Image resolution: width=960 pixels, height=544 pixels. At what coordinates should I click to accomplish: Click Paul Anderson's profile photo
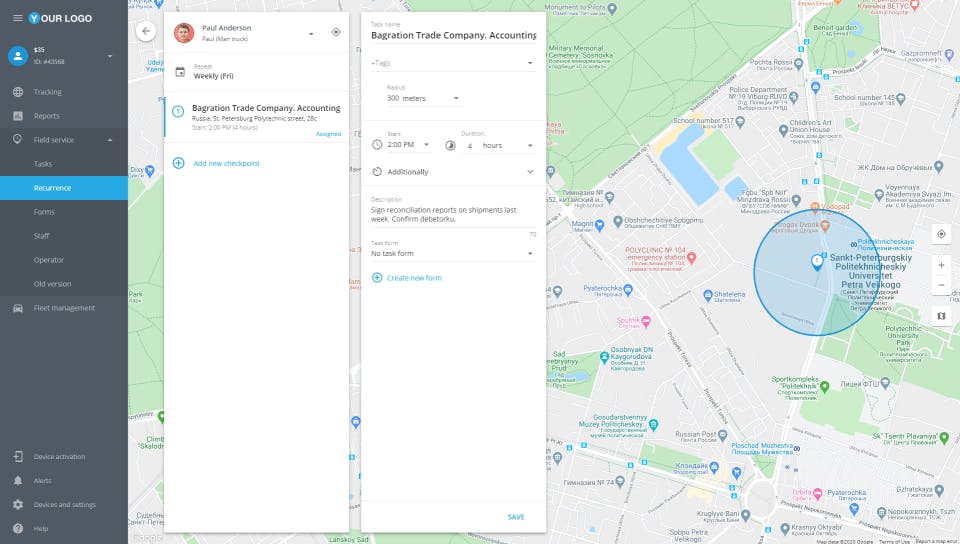184,32
